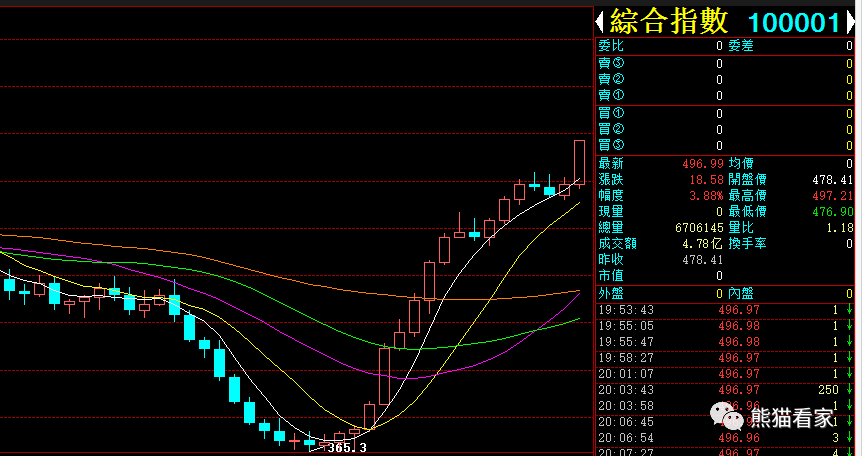This screenshot has width=862, height=456.
Task: Click the change value 18.58
Action: coord(706,180)
